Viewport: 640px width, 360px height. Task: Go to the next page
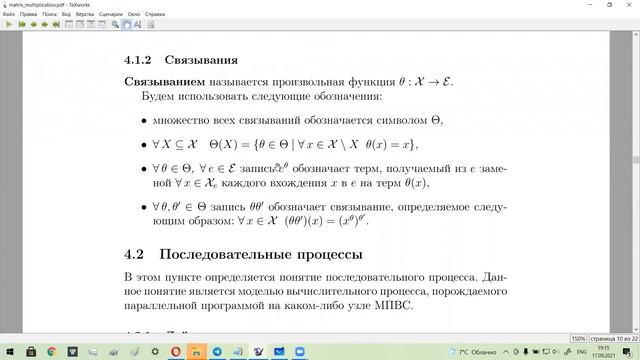pos(44,24)
